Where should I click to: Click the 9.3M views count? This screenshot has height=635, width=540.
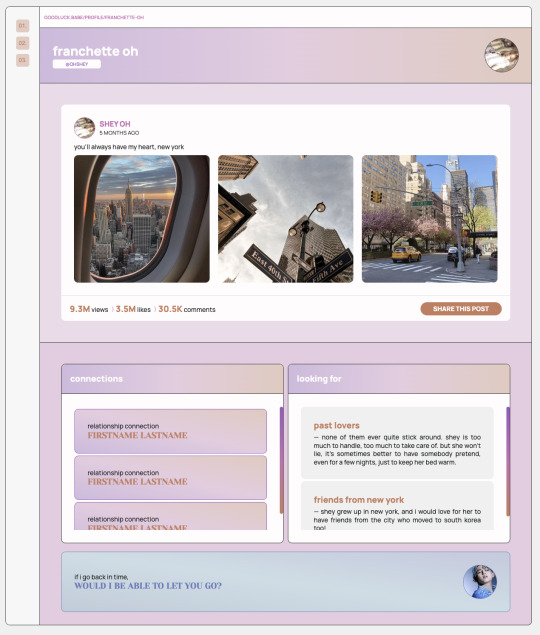(x=89, y=309)
